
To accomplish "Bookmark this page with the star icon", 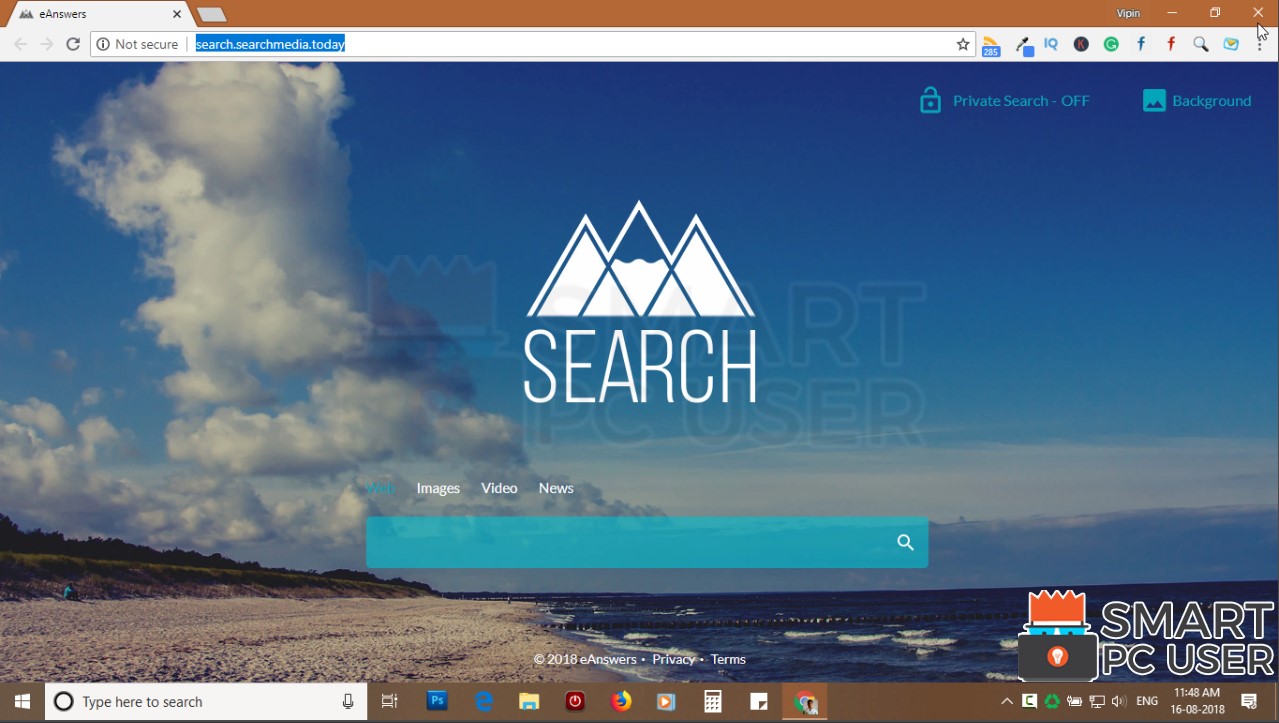I will (x=961, y=44).
